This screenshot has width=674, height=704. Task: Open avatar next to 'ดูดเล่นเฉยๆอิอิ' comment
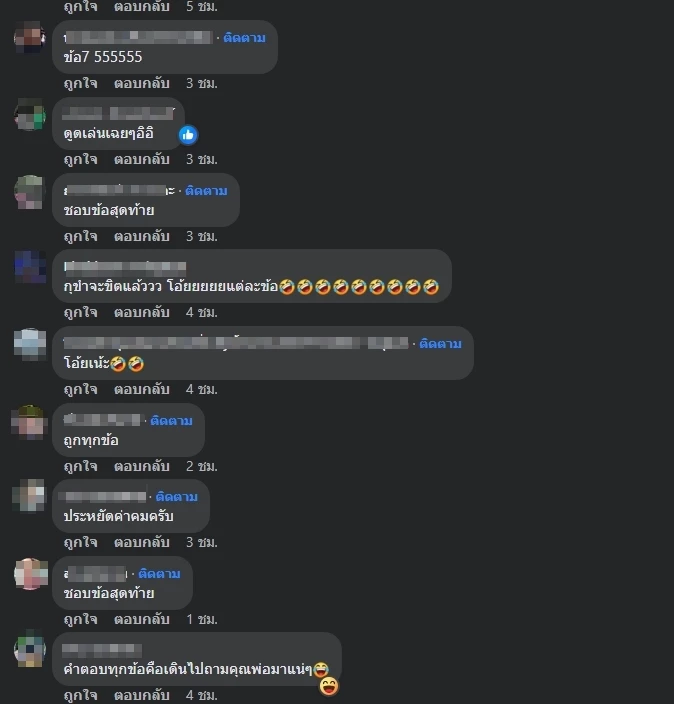pyautogui.click(x=30, y=114)
